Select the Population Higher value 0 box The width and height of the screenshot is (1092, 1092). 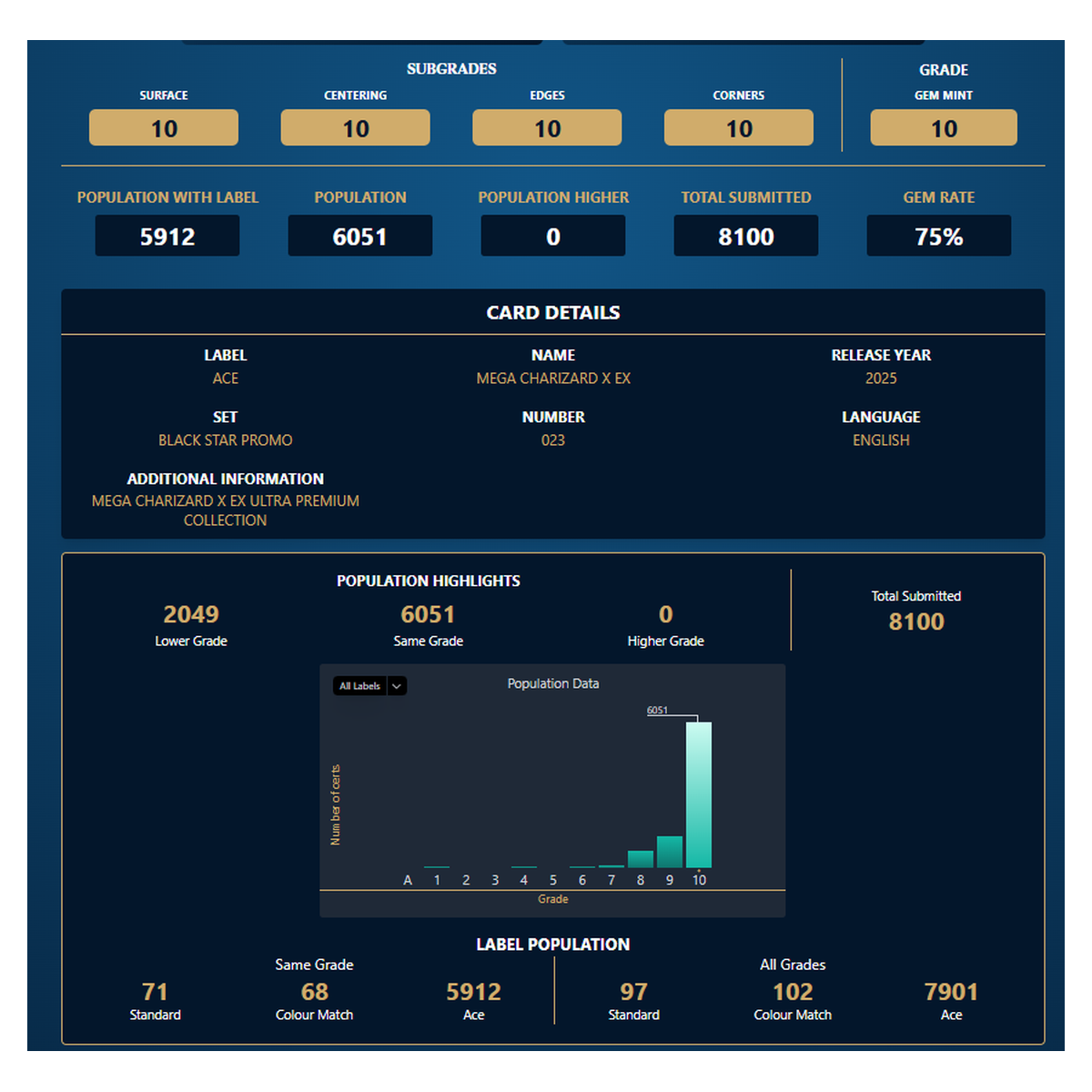553,236
